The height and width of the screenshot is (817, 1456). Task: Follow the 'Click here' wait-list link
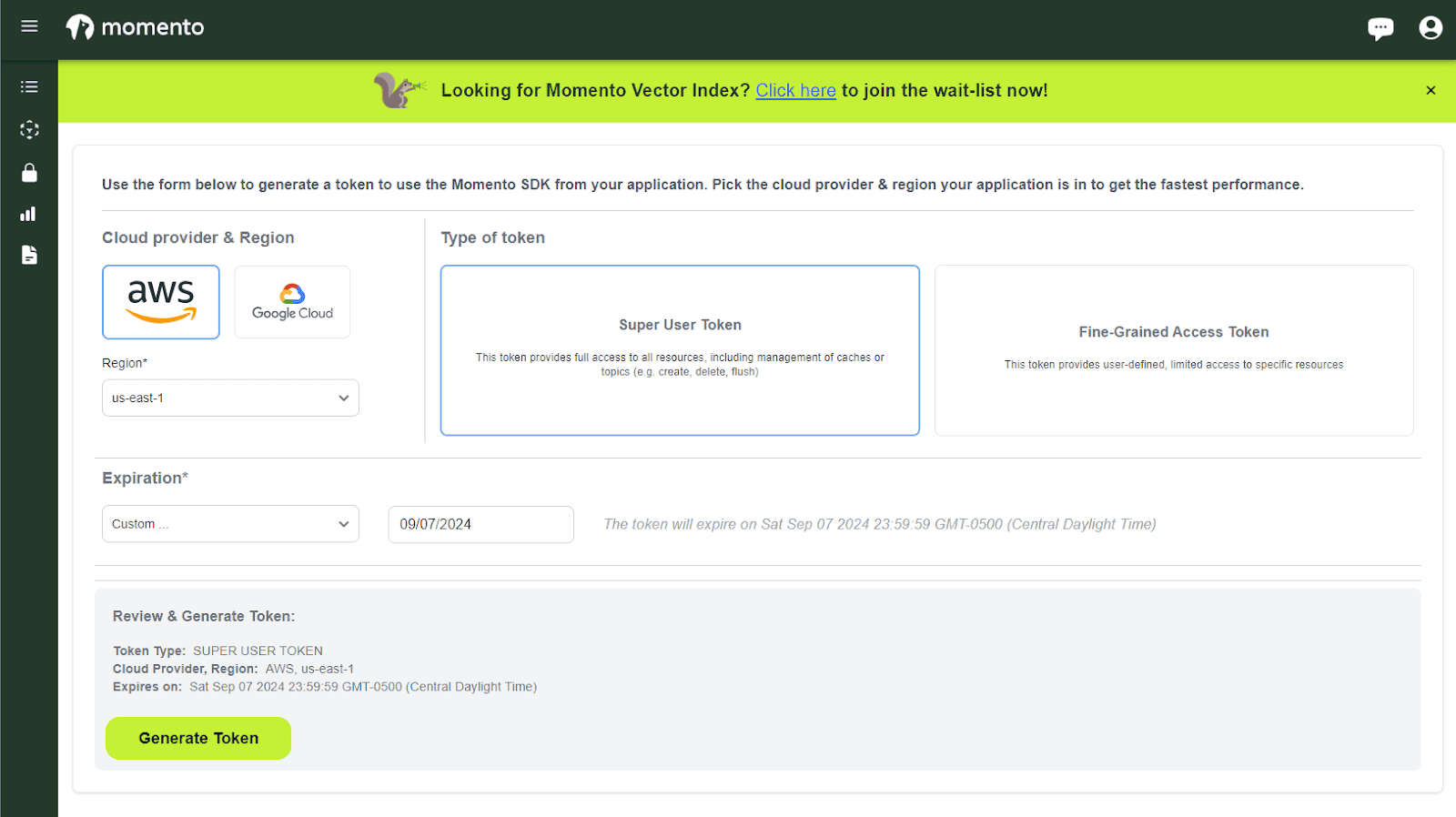(795, 90)
